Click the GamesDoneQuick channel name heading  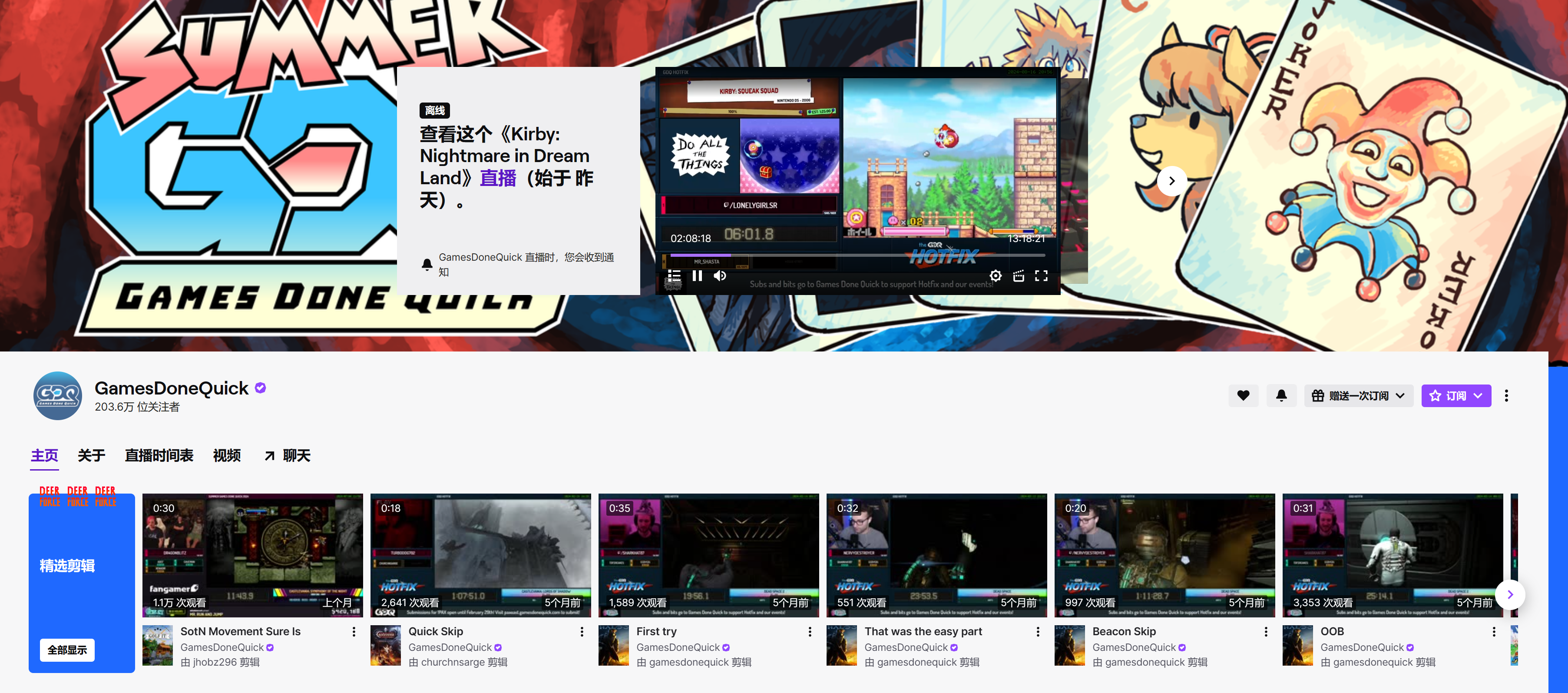click(172, 388)
